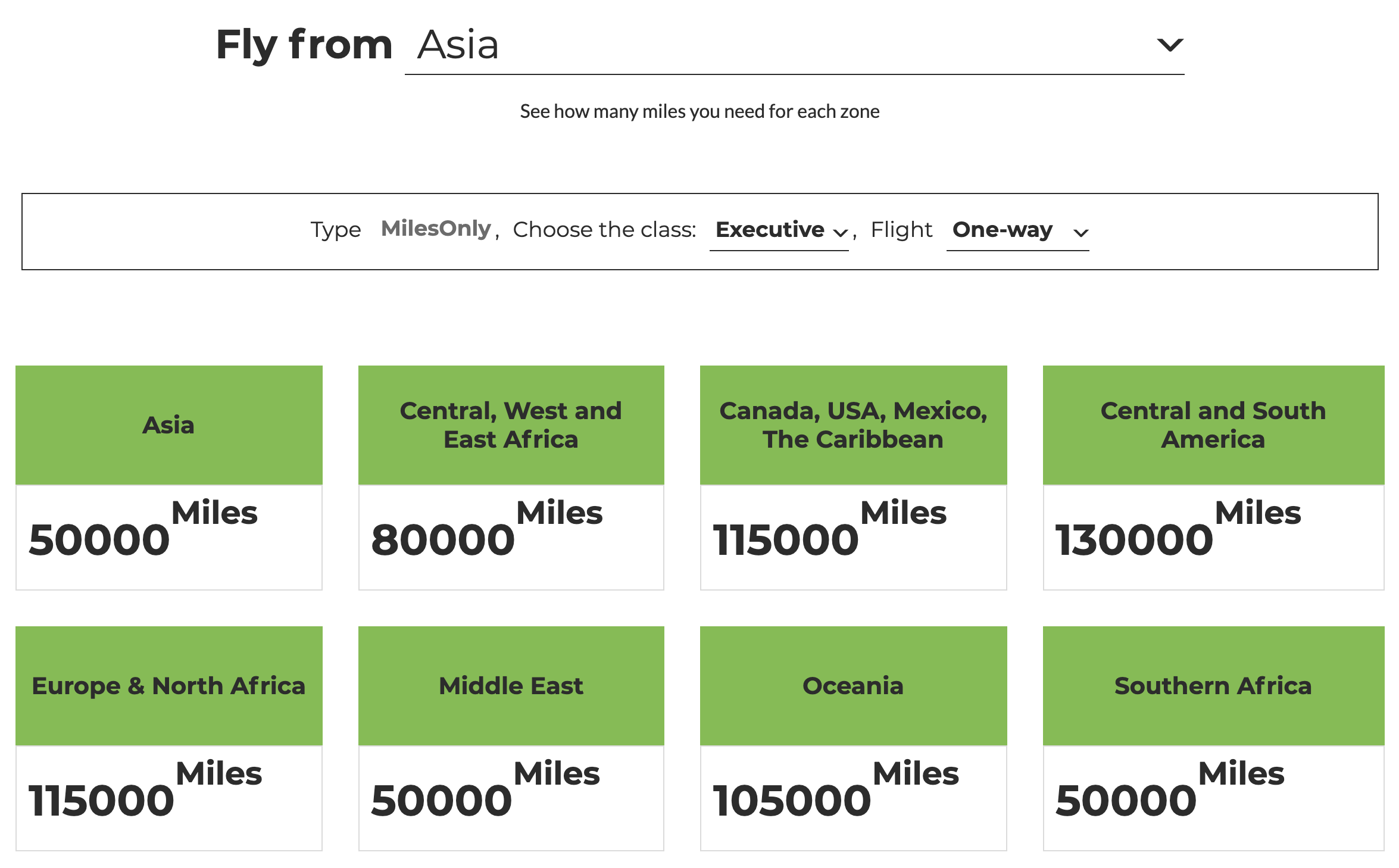Screen dimensions: 1399x868
Task: Click the chevron next to One-way
Action: coord(1081,233)
